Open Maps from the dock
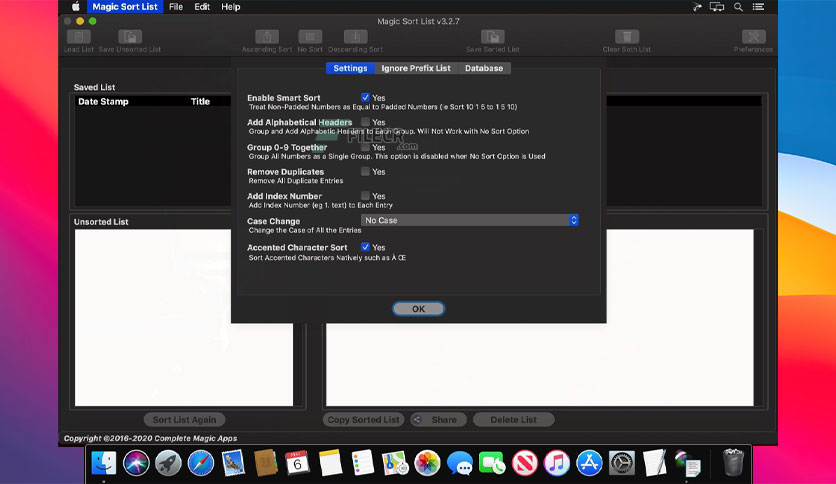836x484 pixels. click(395, 463)
